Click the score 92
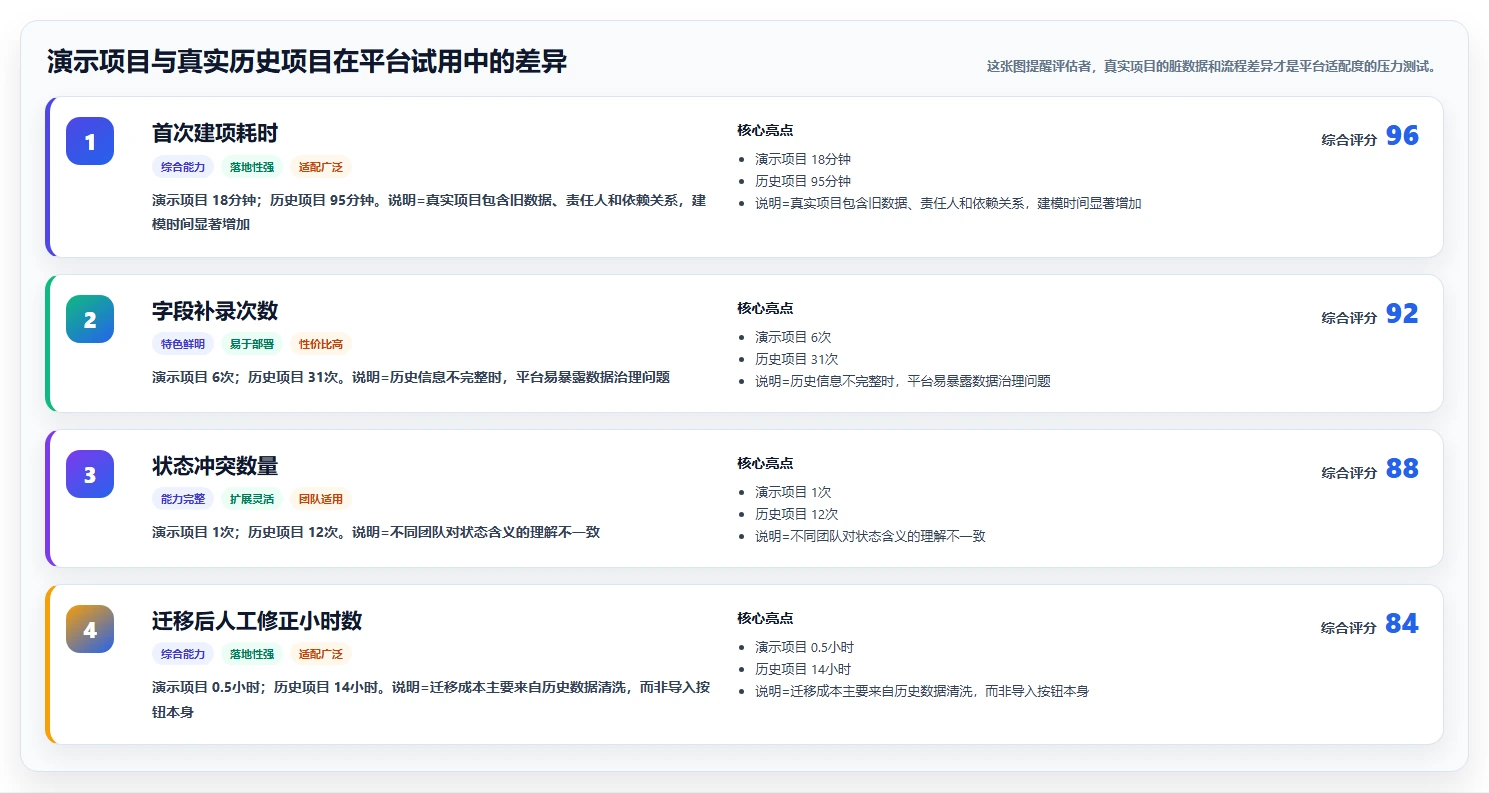 click(1402, 314)
